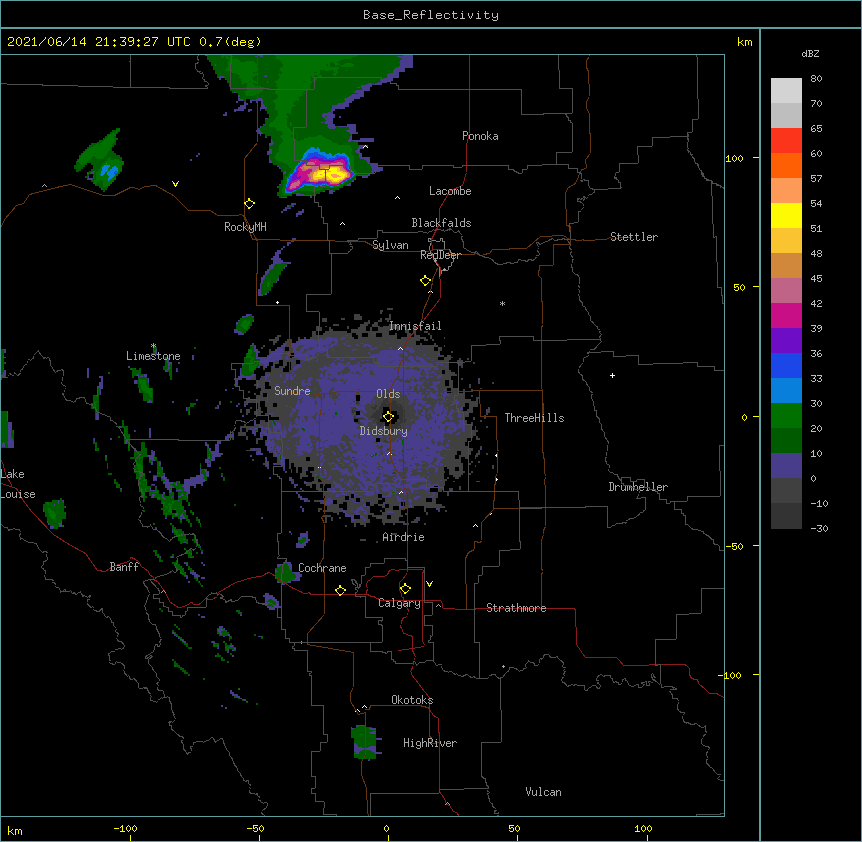Click the RockyMH city label
The image size is (862, 842).
(x=245, y=227)
